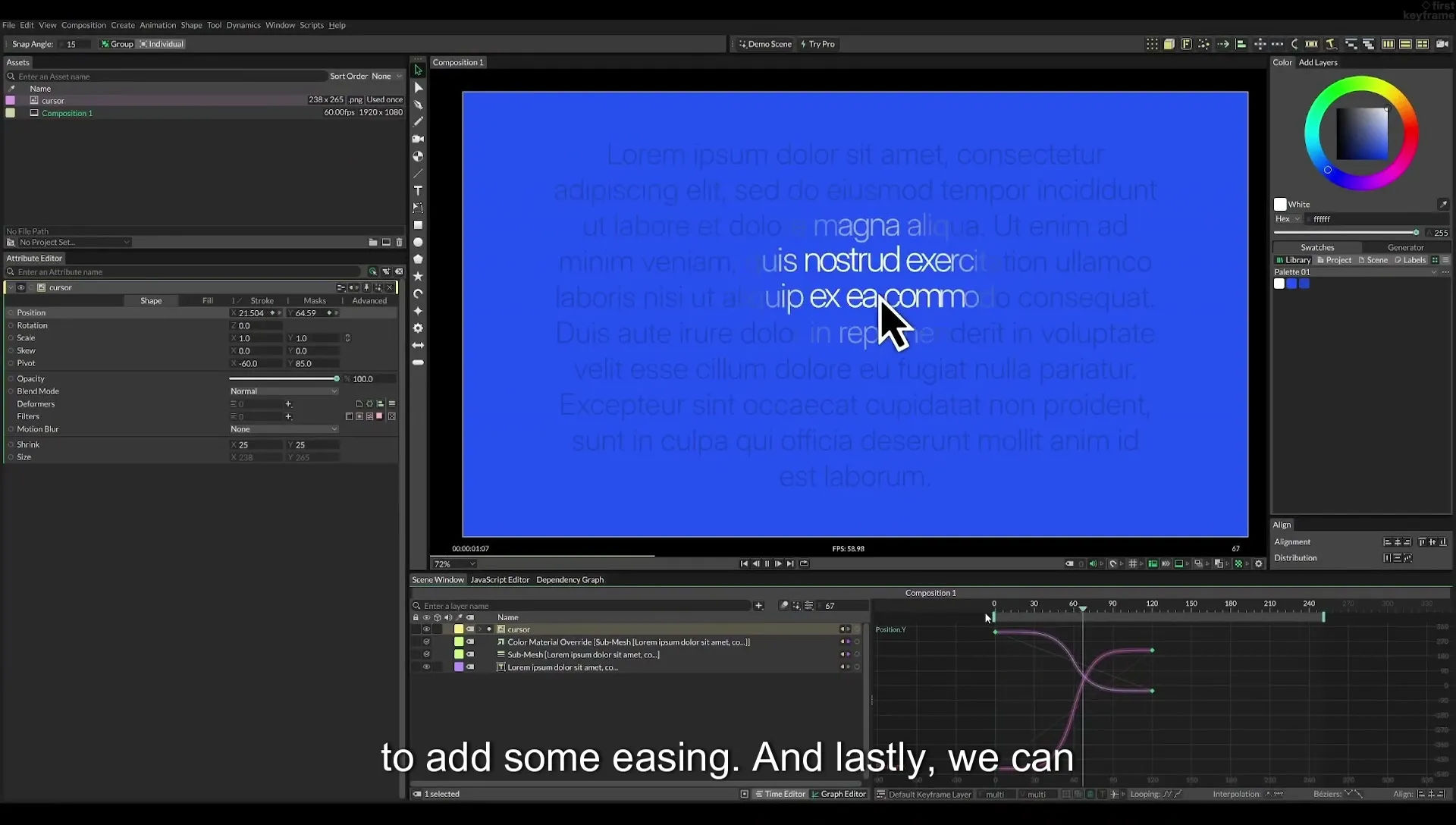
Task: Pause viewport playback
Action: tap(767, 563)
